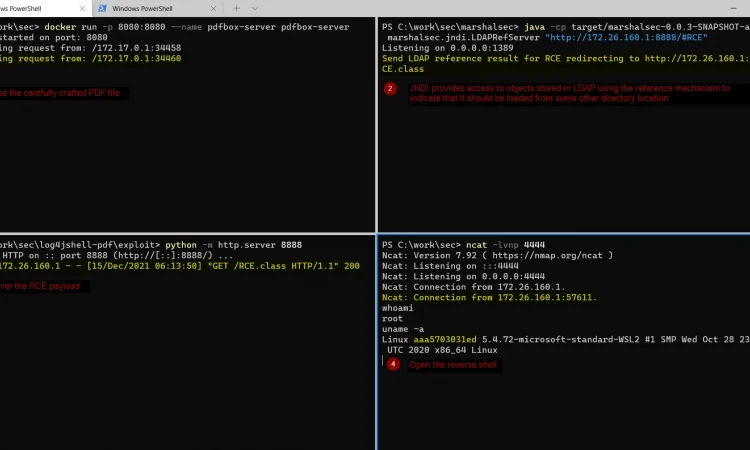
Task: Click the 'Send LDAP reference result for RCE' line
Action: (566, 58)
